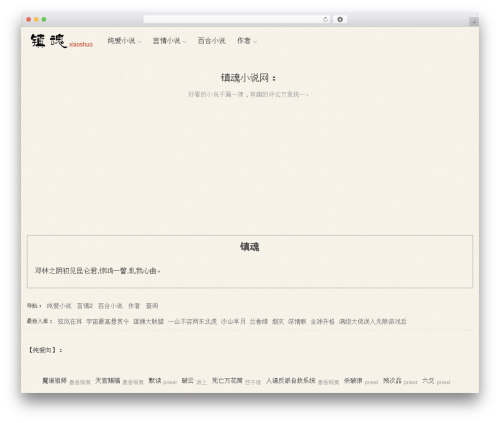The width and height of the screenshot is (500, 423).
Task: Open novel 六爻
Action: click(428, 380)
